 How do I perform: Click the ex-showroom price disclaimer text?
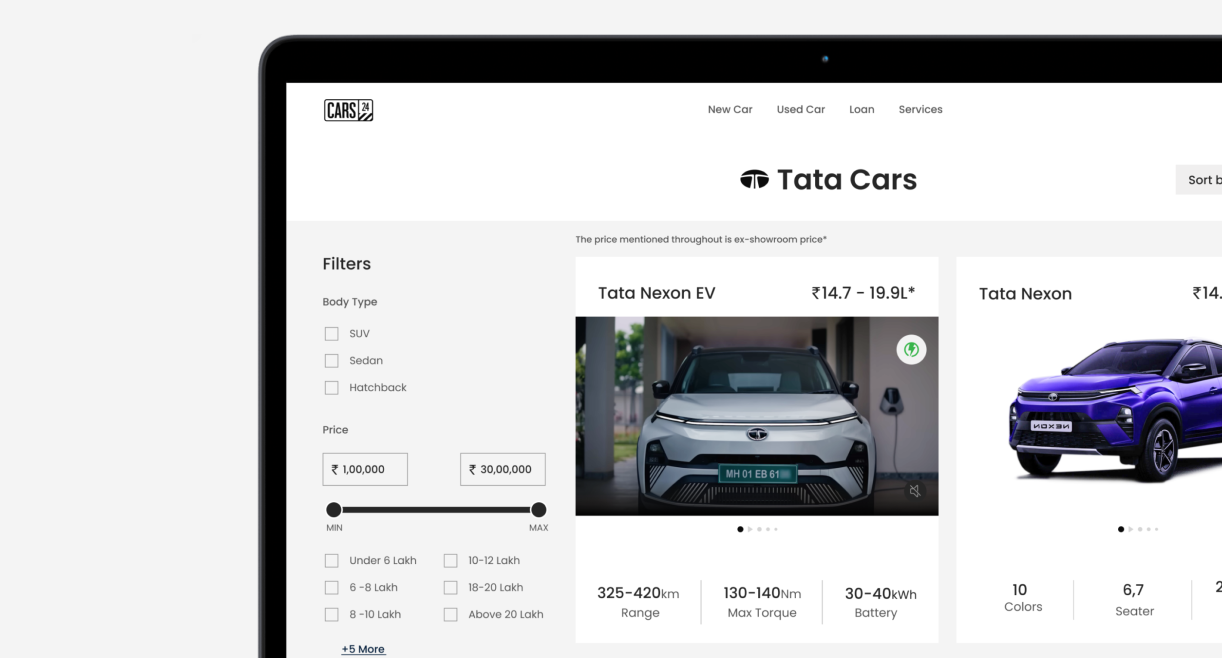click(701, 240)
